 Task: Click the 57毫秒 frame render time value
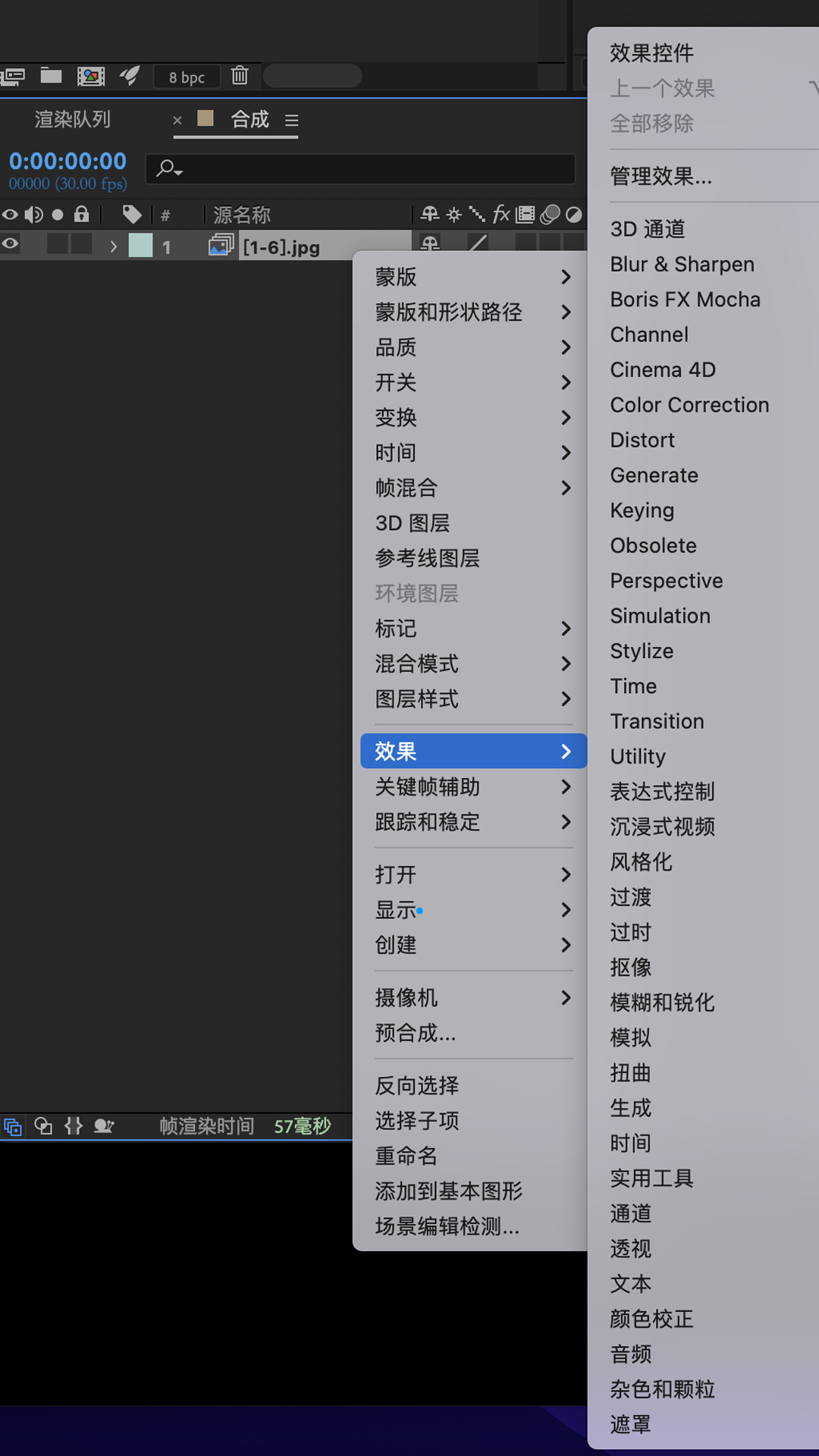(x=303, y=1126)
